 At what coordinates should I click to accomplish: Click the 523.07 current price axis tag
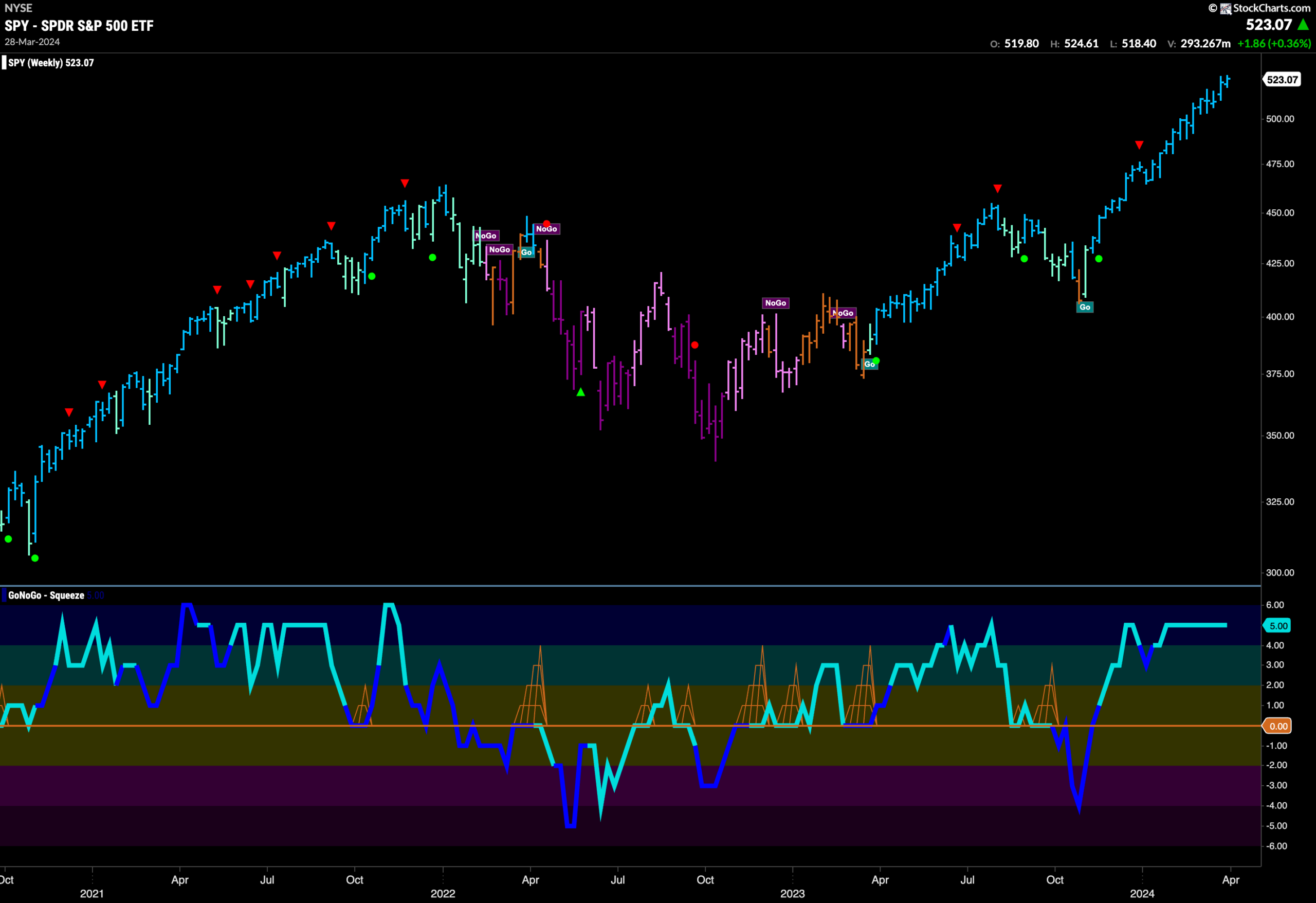click(x=1282, y=79)
